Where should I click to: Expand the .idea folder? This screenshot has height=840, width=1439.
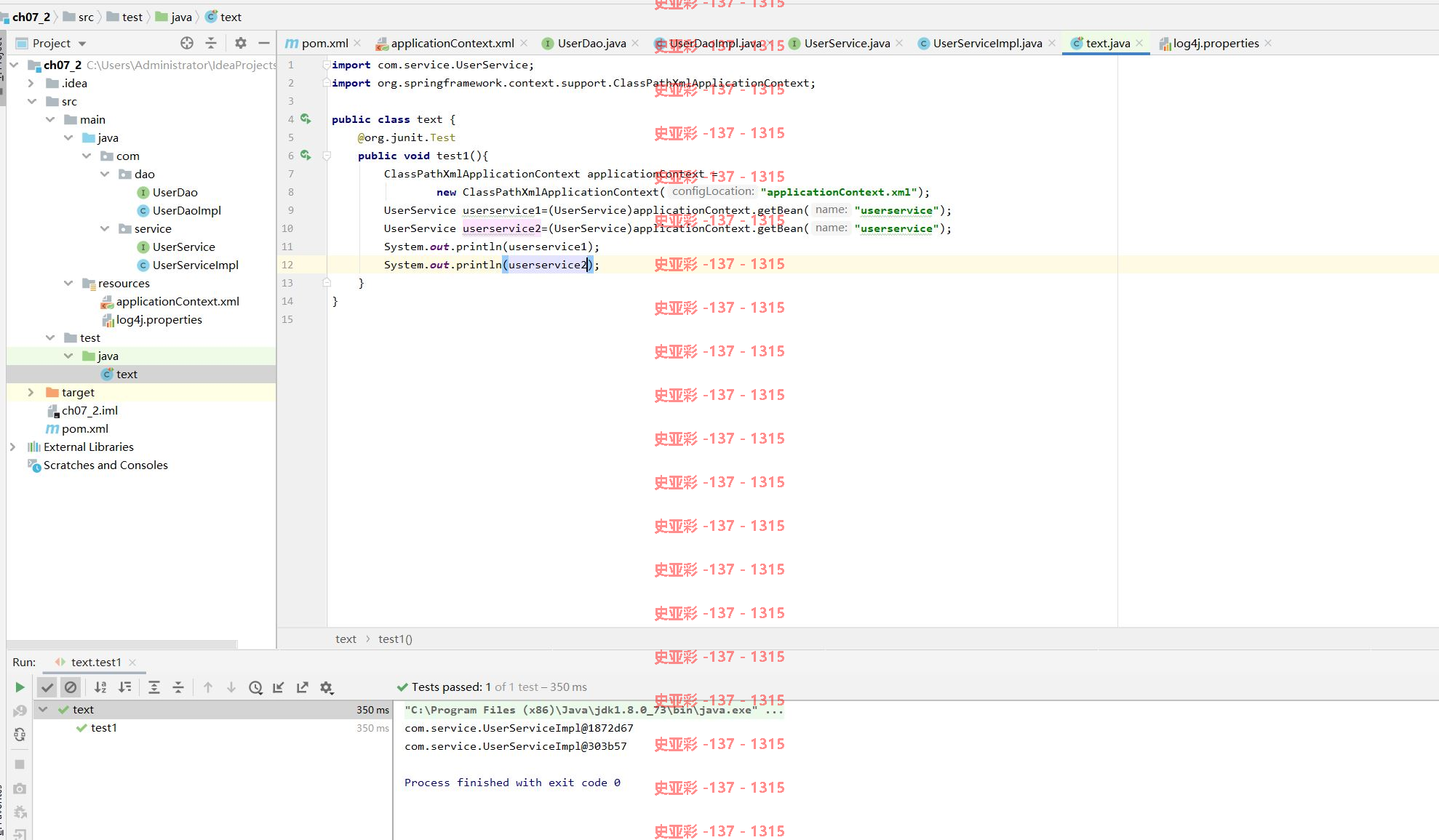[x=31, y=83]
